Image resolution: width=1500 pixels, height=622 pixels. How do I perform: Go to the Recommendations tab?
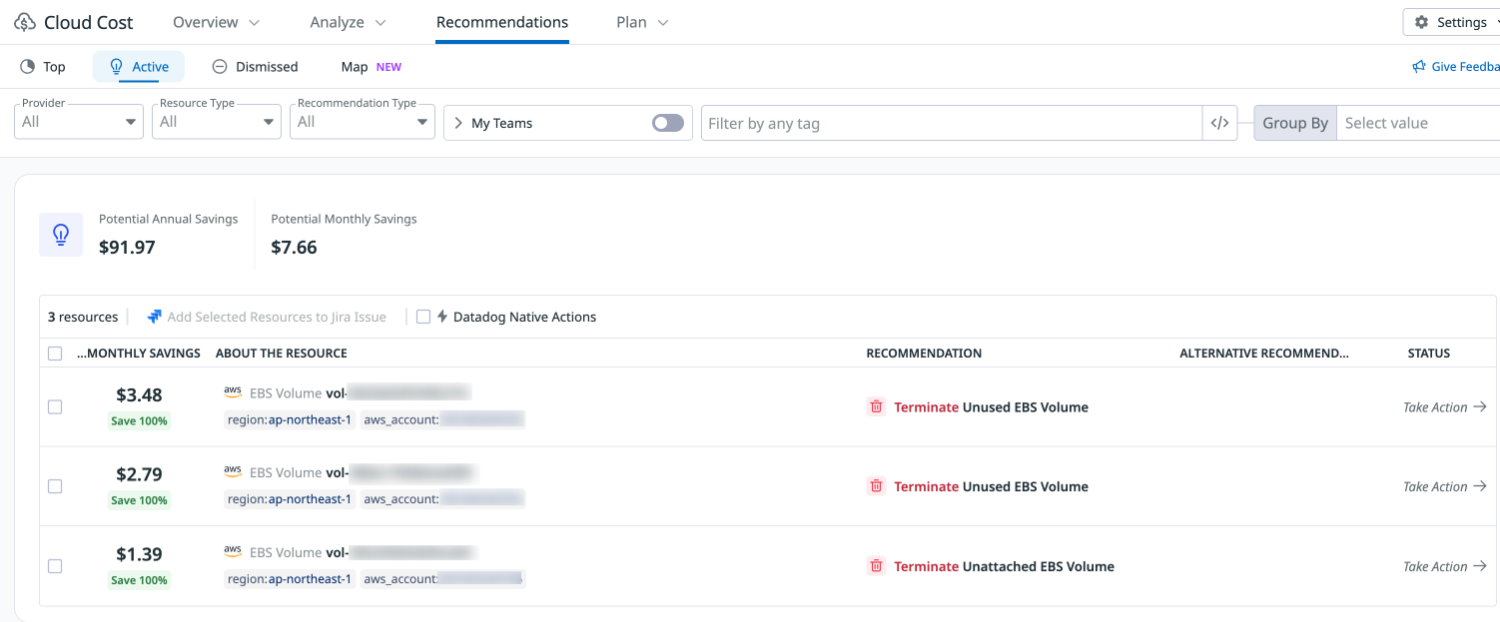click(502, 22)
